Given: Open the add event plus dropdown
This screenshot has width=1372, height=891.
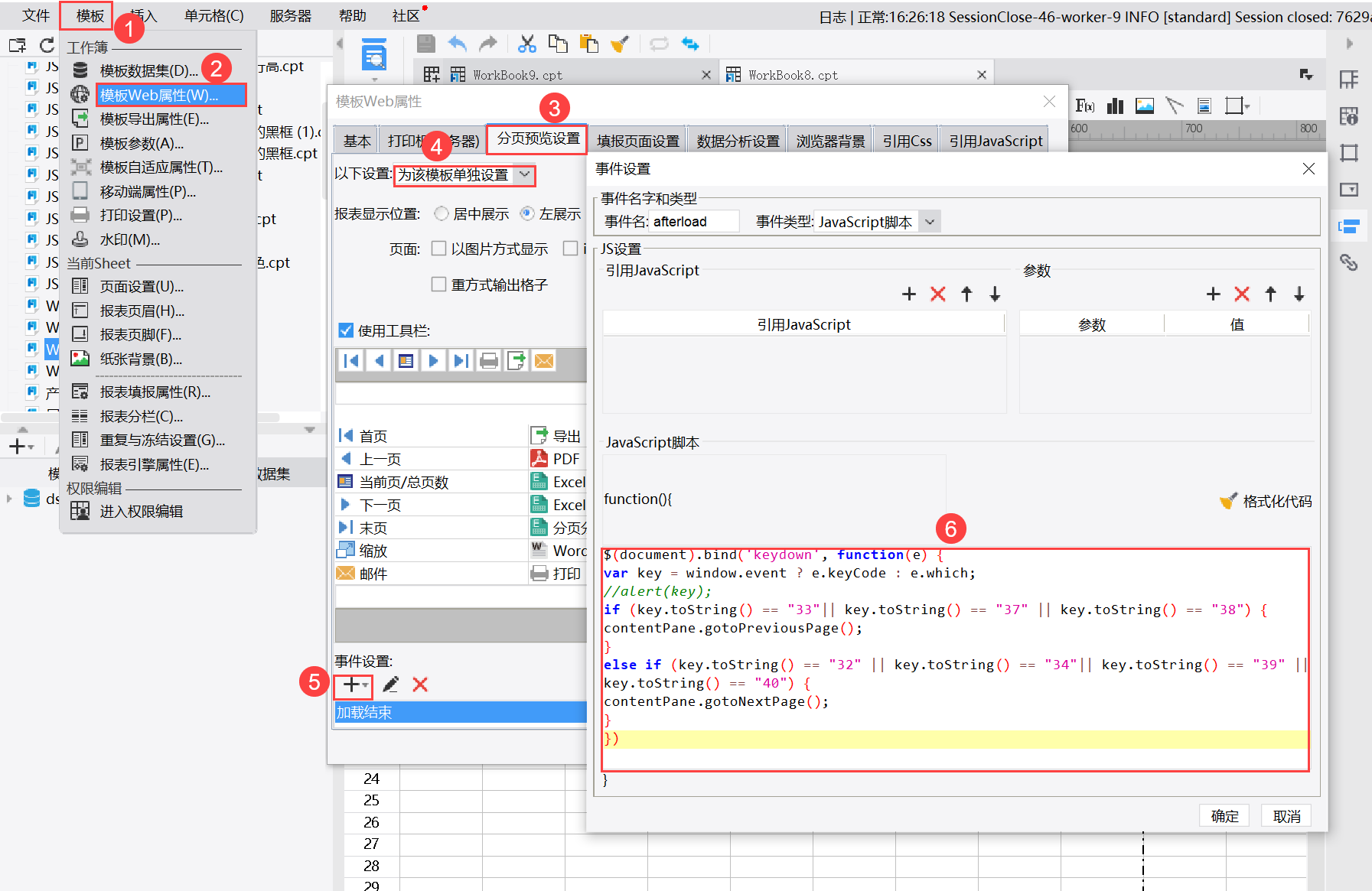Looking at the screenshot, I should (x=354, y=685).
